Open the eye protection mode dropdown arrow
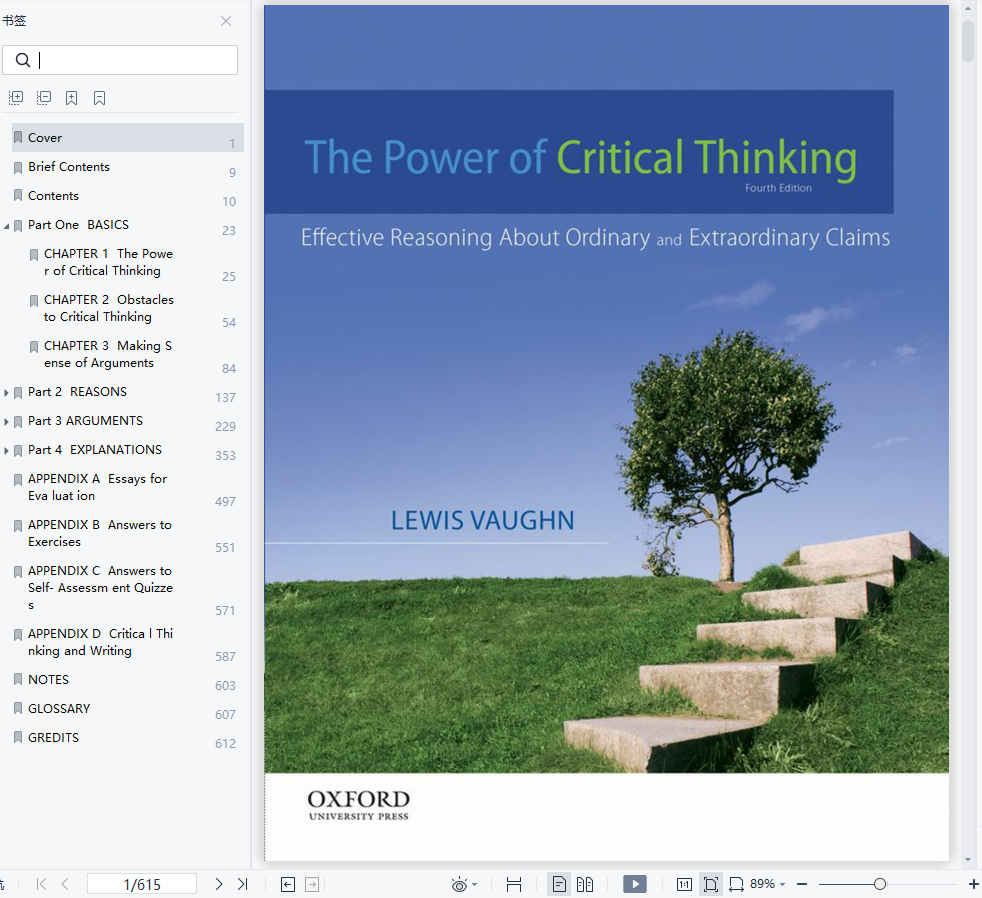This screenshot has height=898, width=982. coord(474,884)
